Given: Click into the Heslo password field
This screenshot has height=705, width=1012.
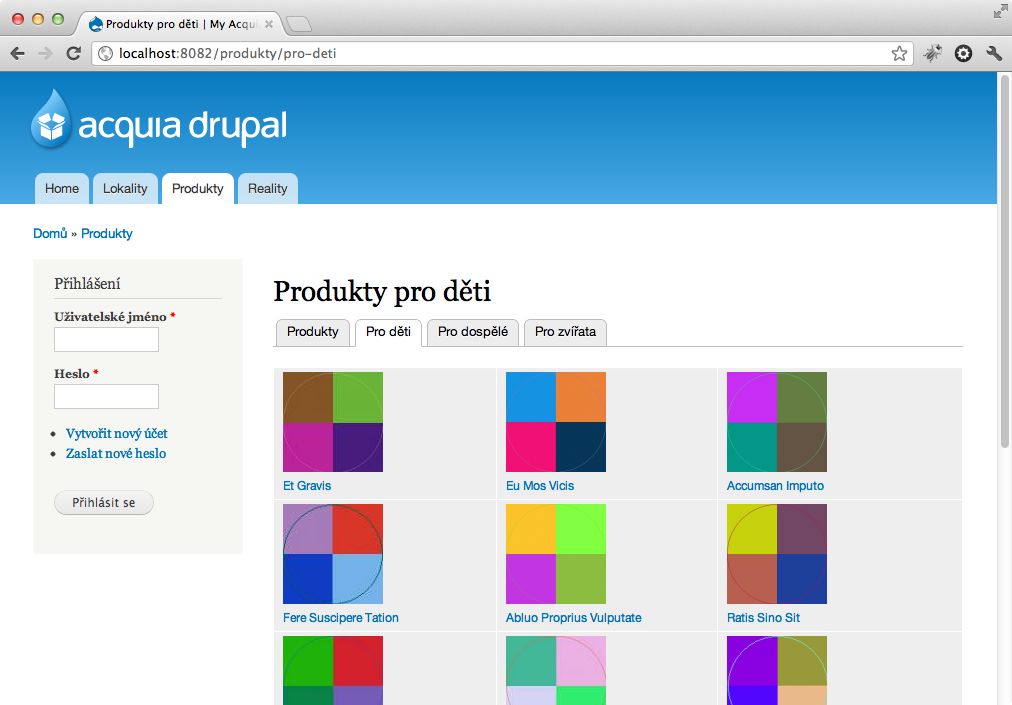Looking at the screenshot, I should tap(106, 397).
